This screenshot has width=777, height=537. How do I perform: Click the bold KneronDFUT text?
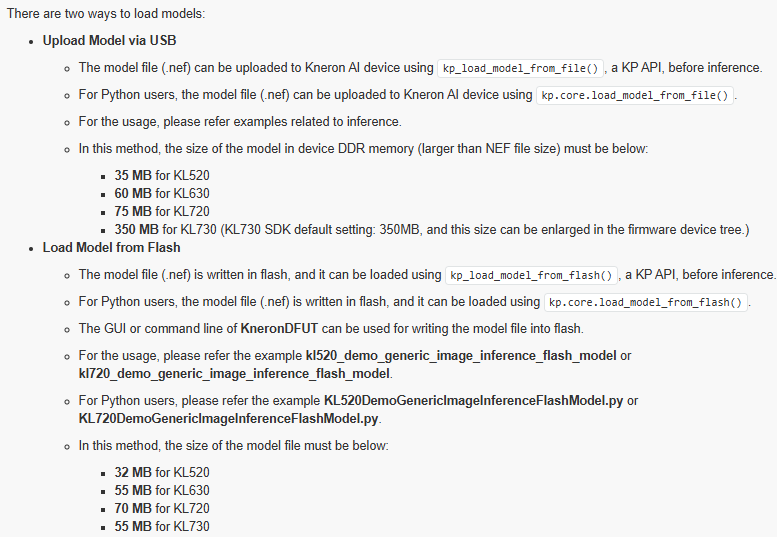tap(279, 328)
